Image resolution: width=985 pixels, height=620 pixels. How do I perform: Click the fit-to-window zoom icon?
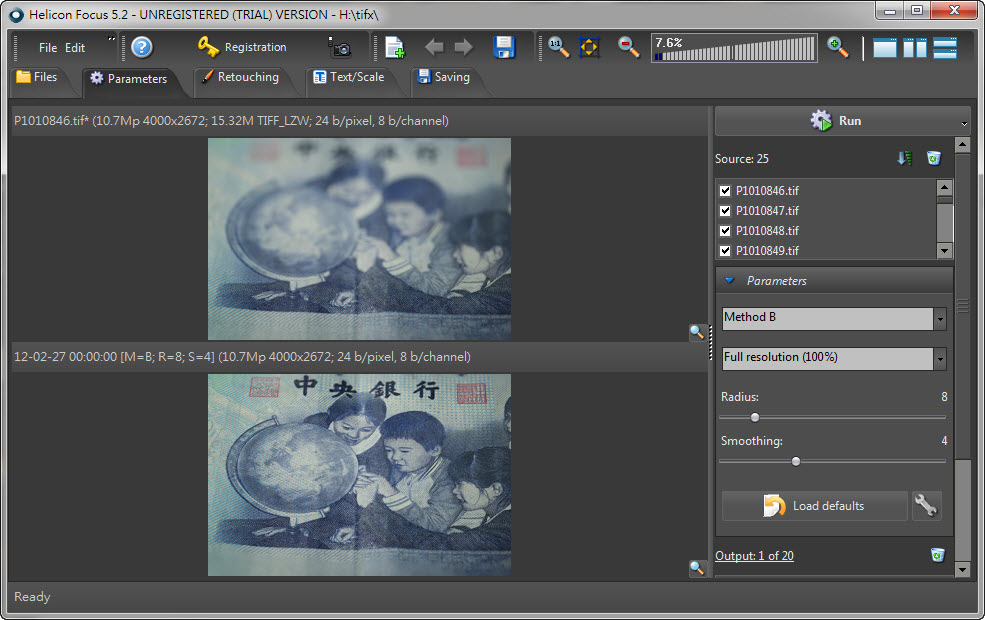pos(589,47)
